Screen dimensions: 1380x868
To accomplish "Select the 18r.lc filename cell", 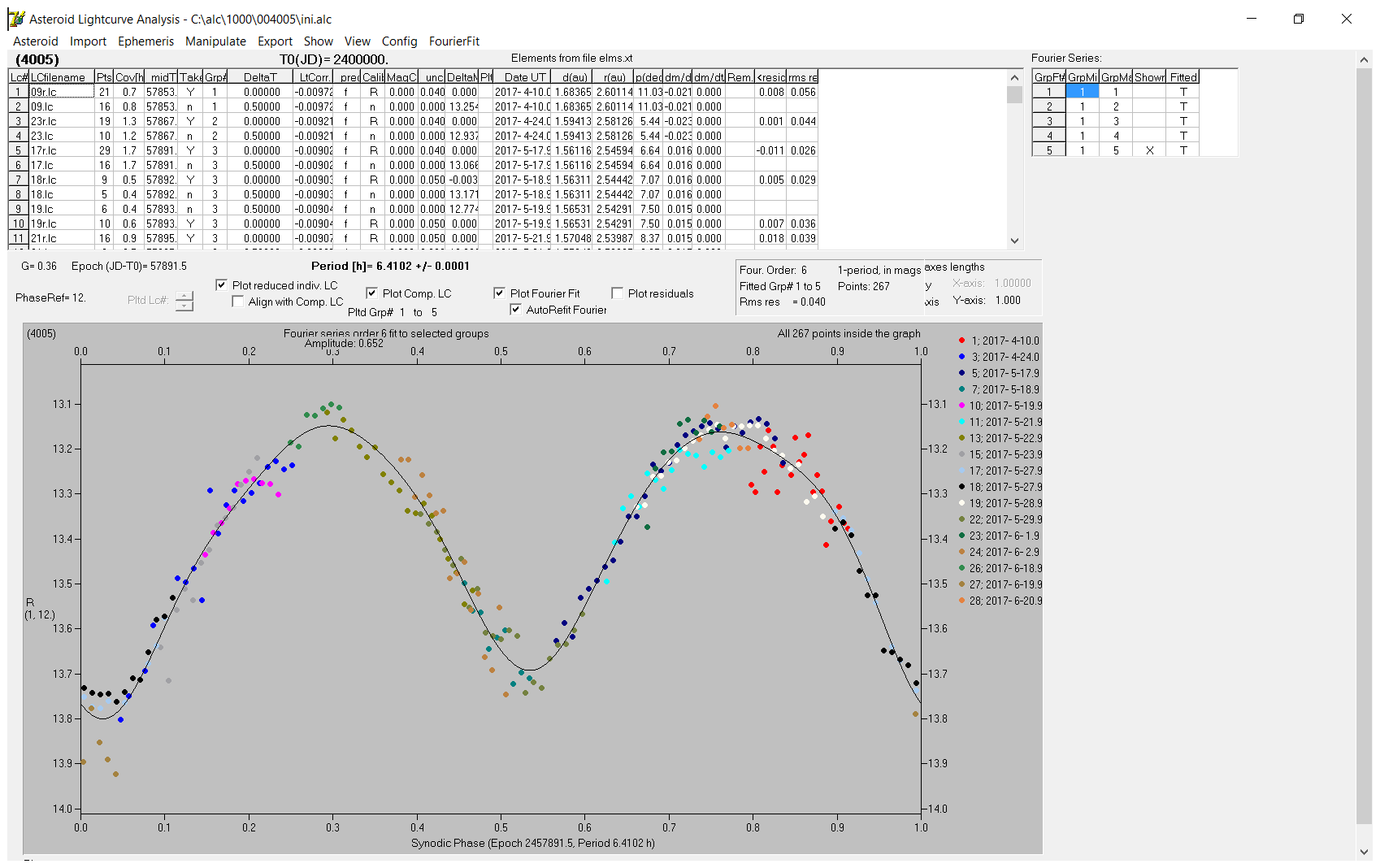I will coord(62,180).
